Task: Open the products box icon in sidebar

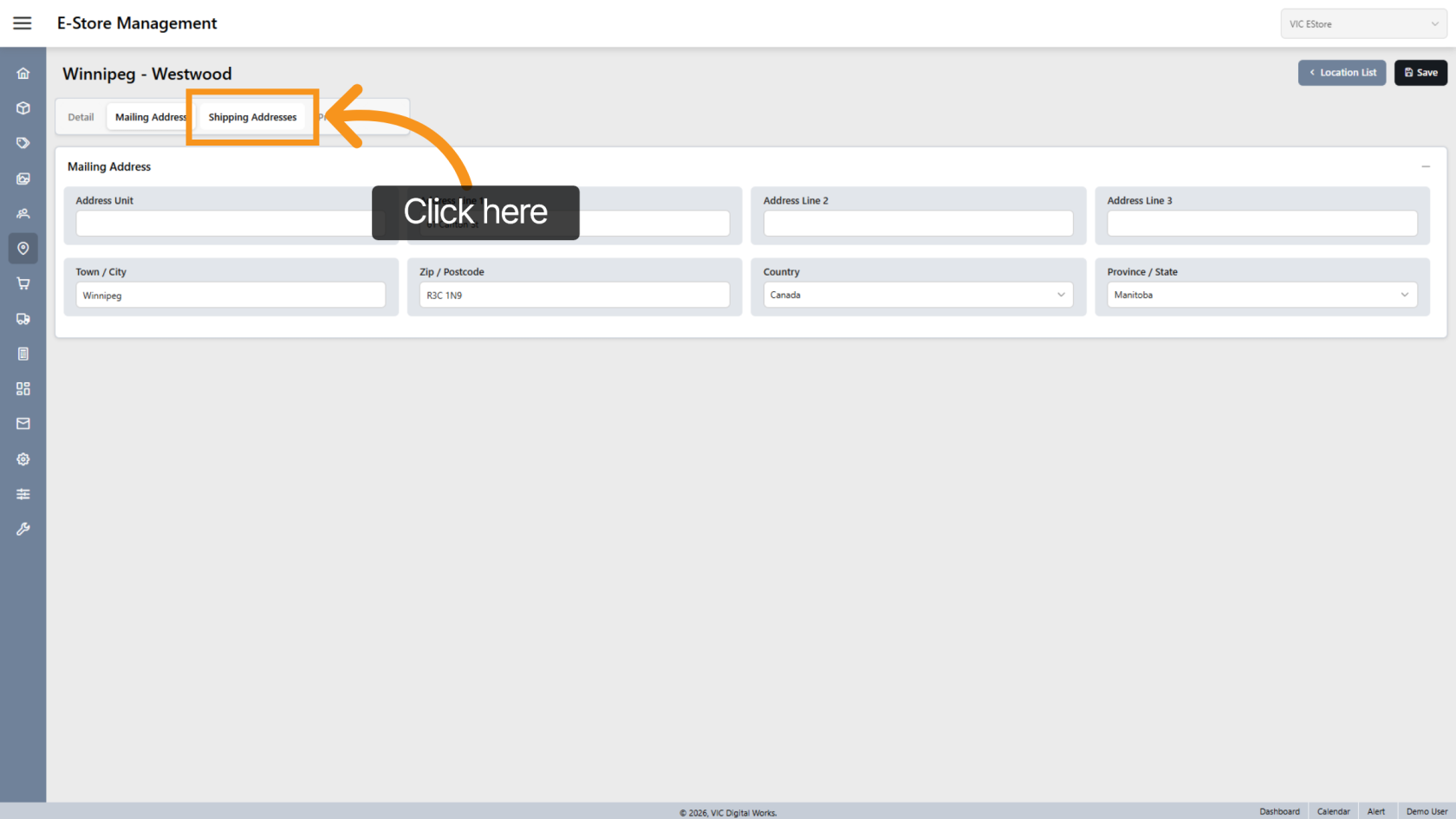Action: pyautogui.click(x=23, y=108)
